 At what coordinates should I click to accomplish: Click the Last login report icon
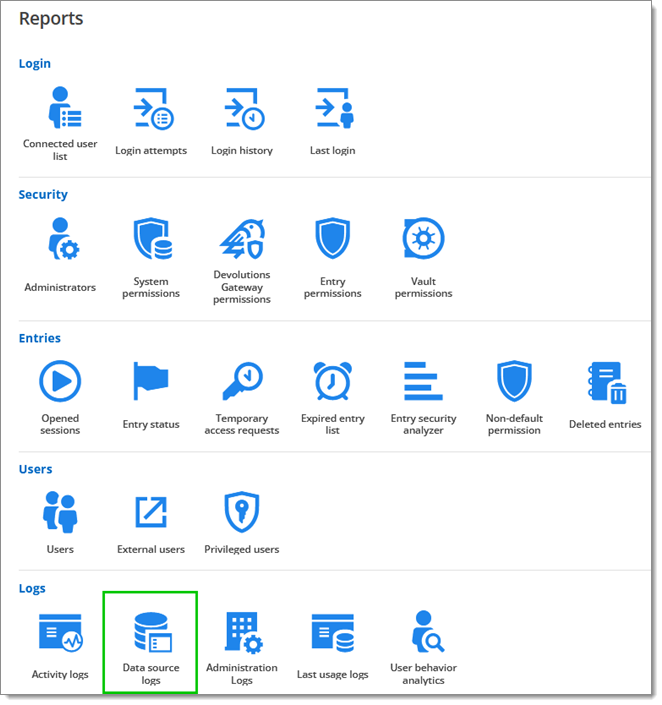333,108
